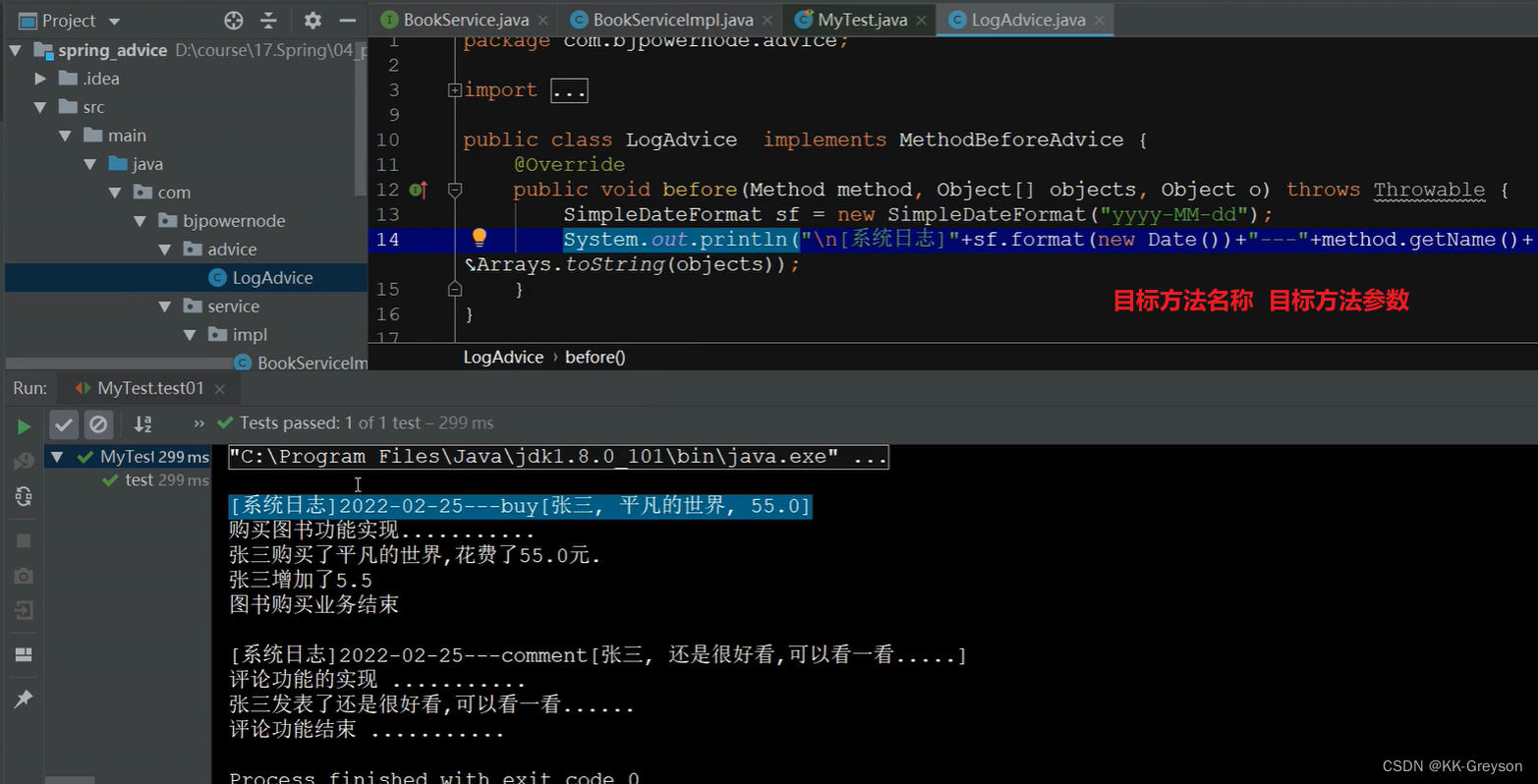Collapse the src folder arrow
The image size is (1538, 784).
point(40,107)
